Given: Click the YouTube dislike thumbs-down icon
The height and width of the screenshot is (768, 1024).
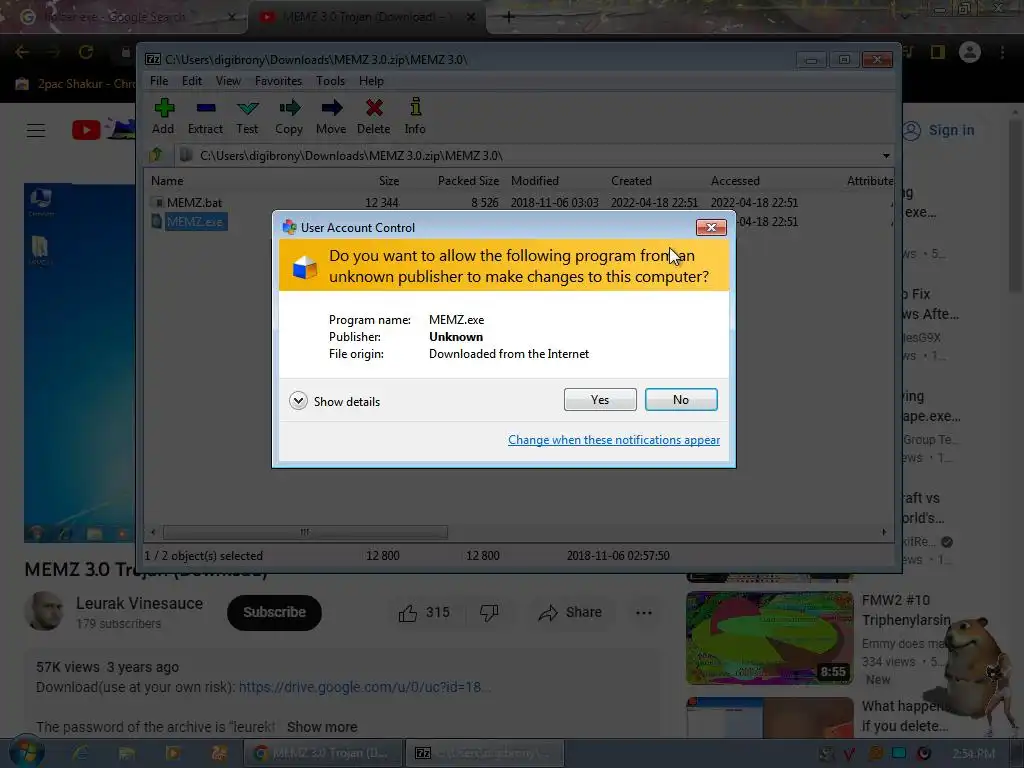Looking at the screenshot, I should click(488, 613).
